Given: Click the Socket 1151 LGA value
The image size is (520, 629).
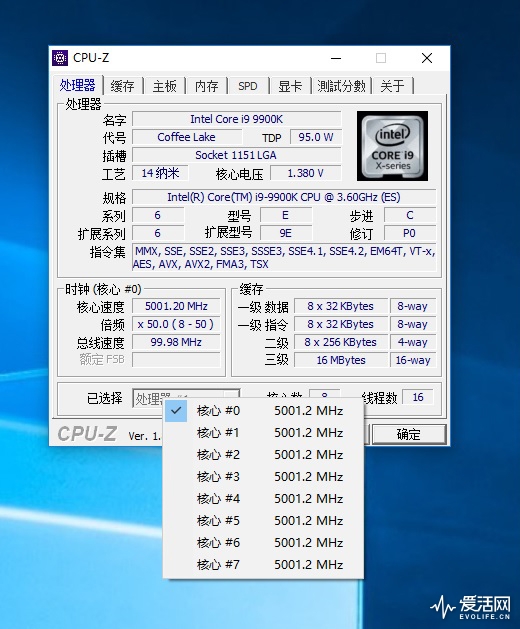Looking at the screenshot, I should (x=237, y=155).
